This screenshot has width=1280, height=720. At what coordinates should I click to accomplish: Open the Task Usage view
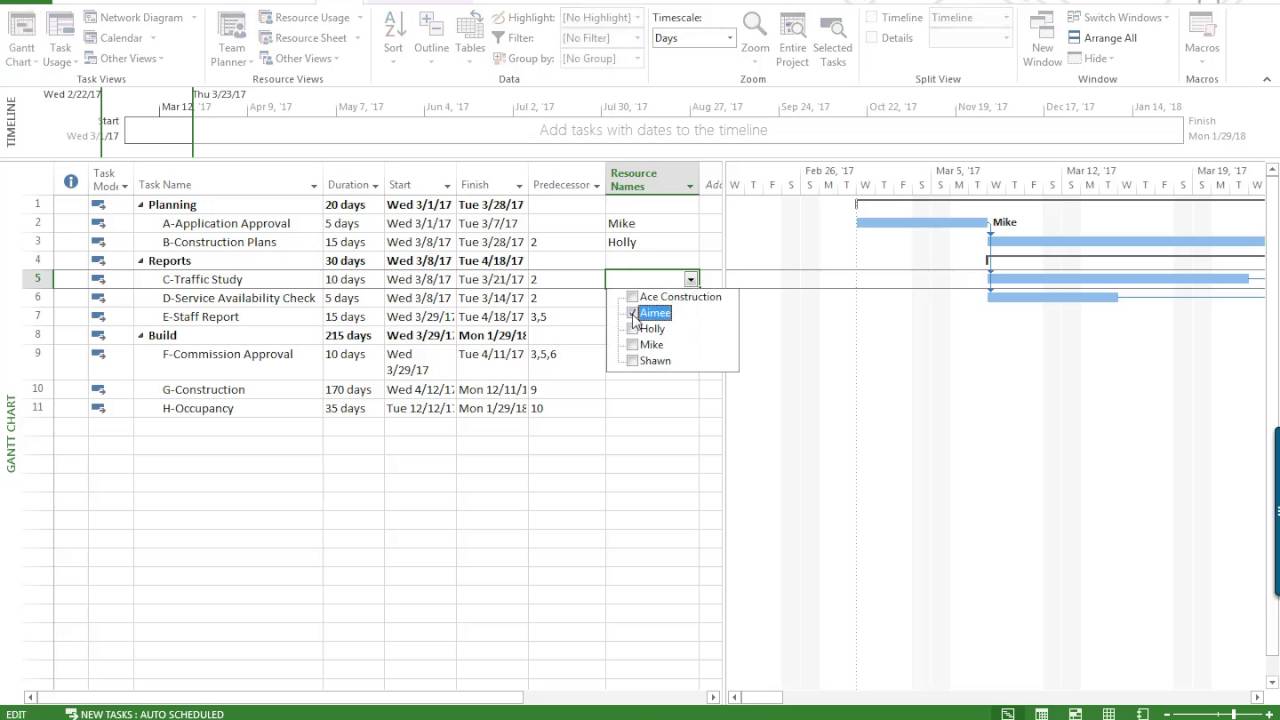pos(60,41)
